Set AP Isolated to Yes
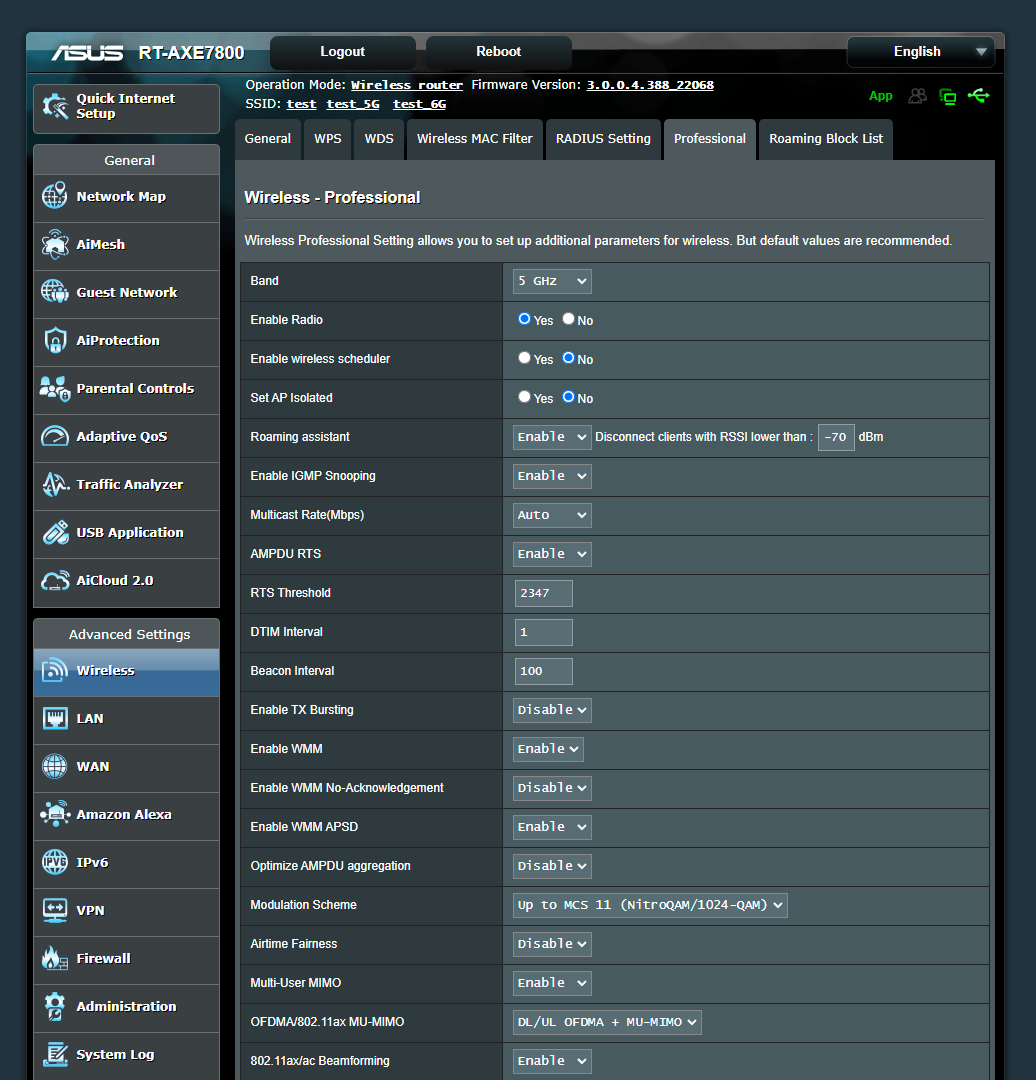The image size is (1036, 1080). [524, 397]
